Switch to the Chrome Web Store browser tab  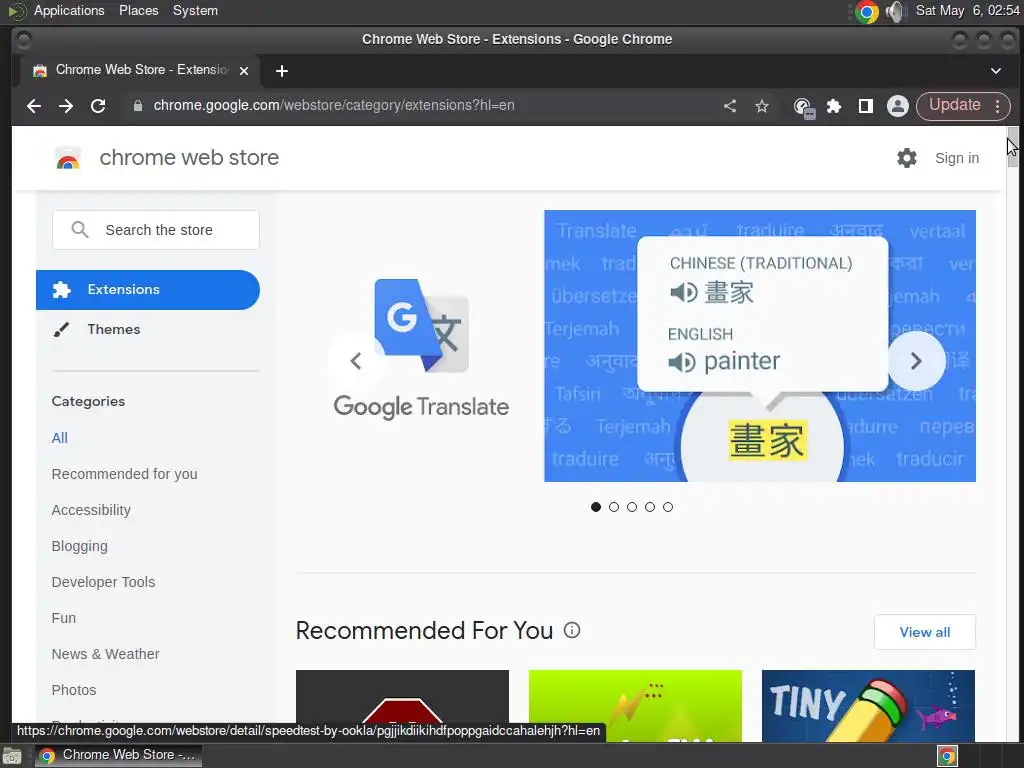click(140, 71)
